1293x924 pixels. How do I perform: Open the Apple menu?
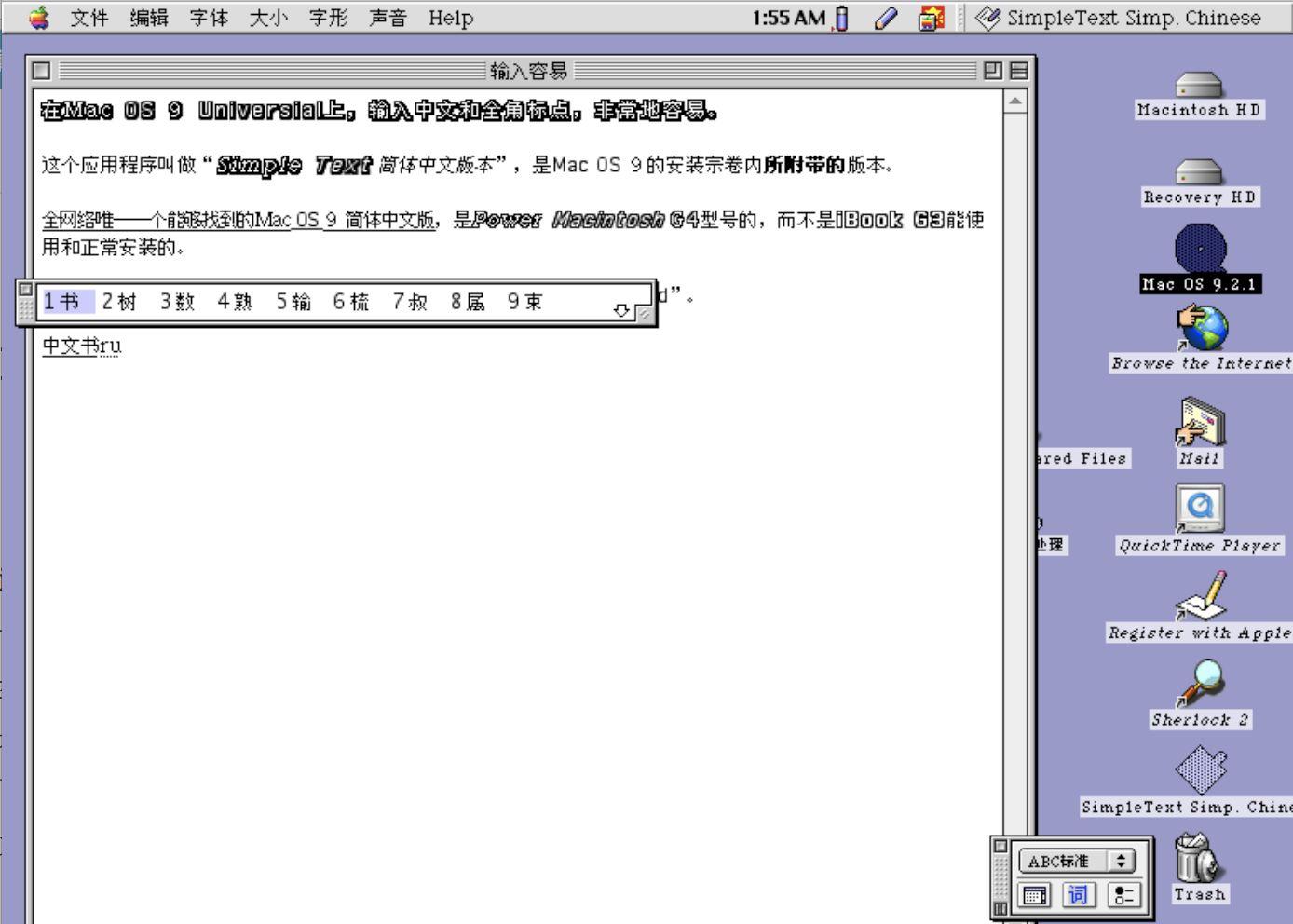point(39,17)
